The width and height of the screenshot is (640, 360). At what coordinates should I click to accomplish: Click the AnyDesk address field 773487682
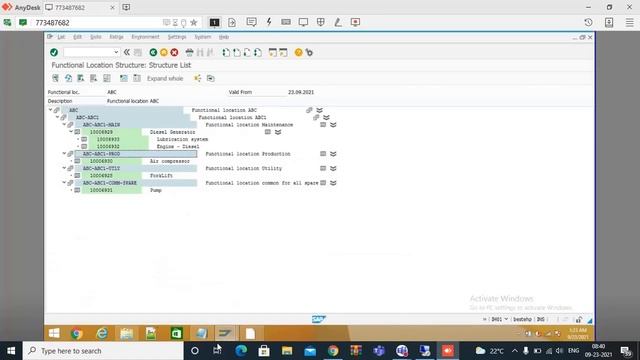[x=97, y=23]
